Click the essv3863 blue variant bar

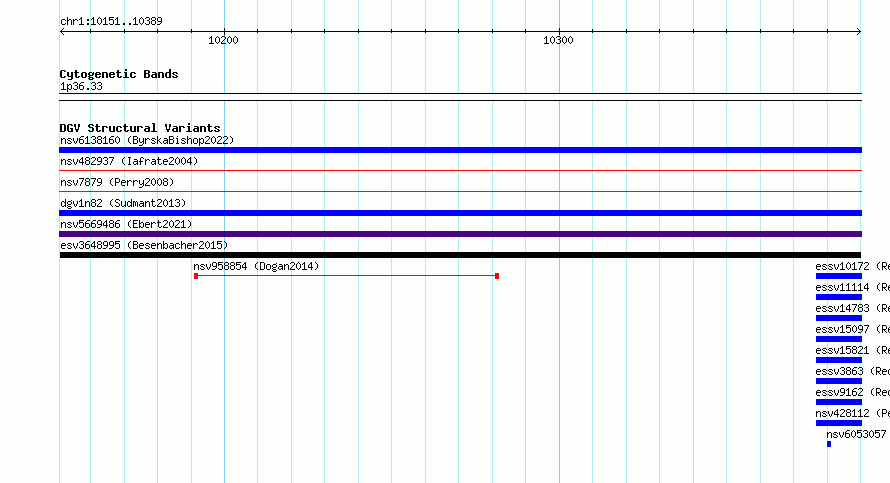[x=839, y=381]
